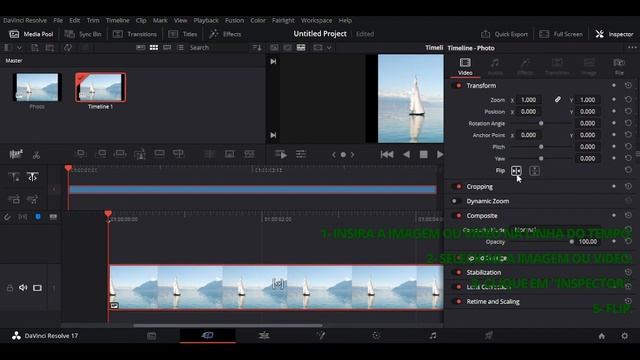Screen dimensions: 640x360
Task: Collapse the Composite section
Action: (482, 216)
